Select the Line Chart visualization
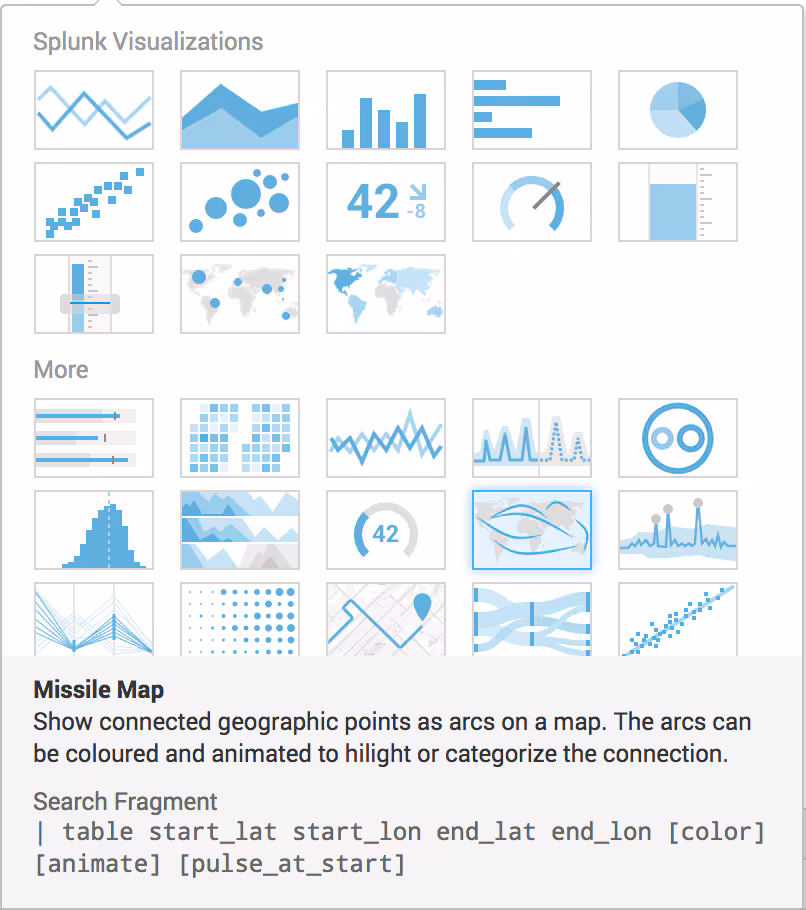 (x=94, y=110)
